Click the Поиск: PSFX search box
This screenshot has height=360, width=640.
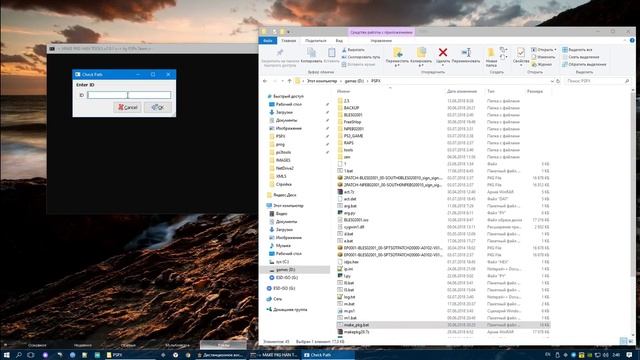tap(597, 81)
